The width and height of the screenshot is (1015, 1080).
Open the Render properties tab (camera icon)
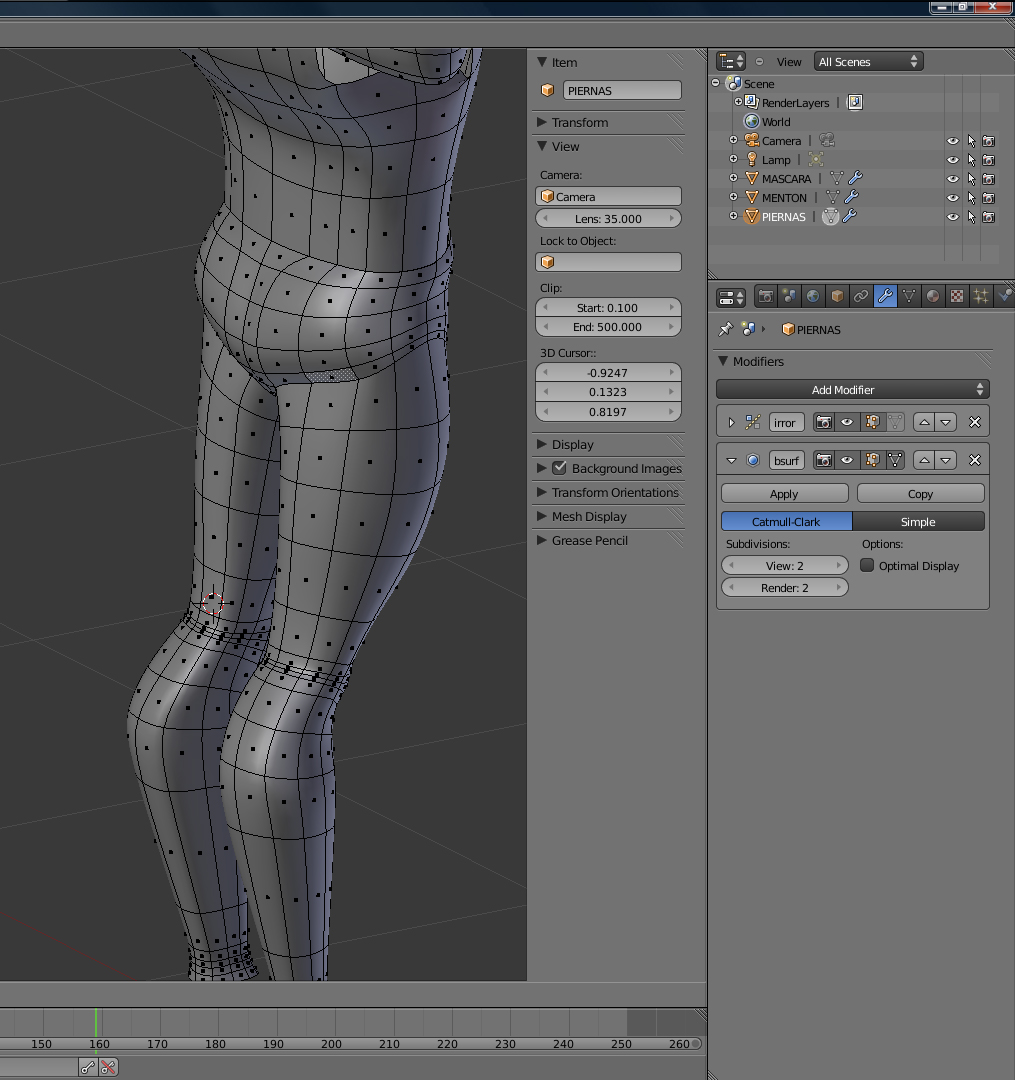click(x=765, y=297)
